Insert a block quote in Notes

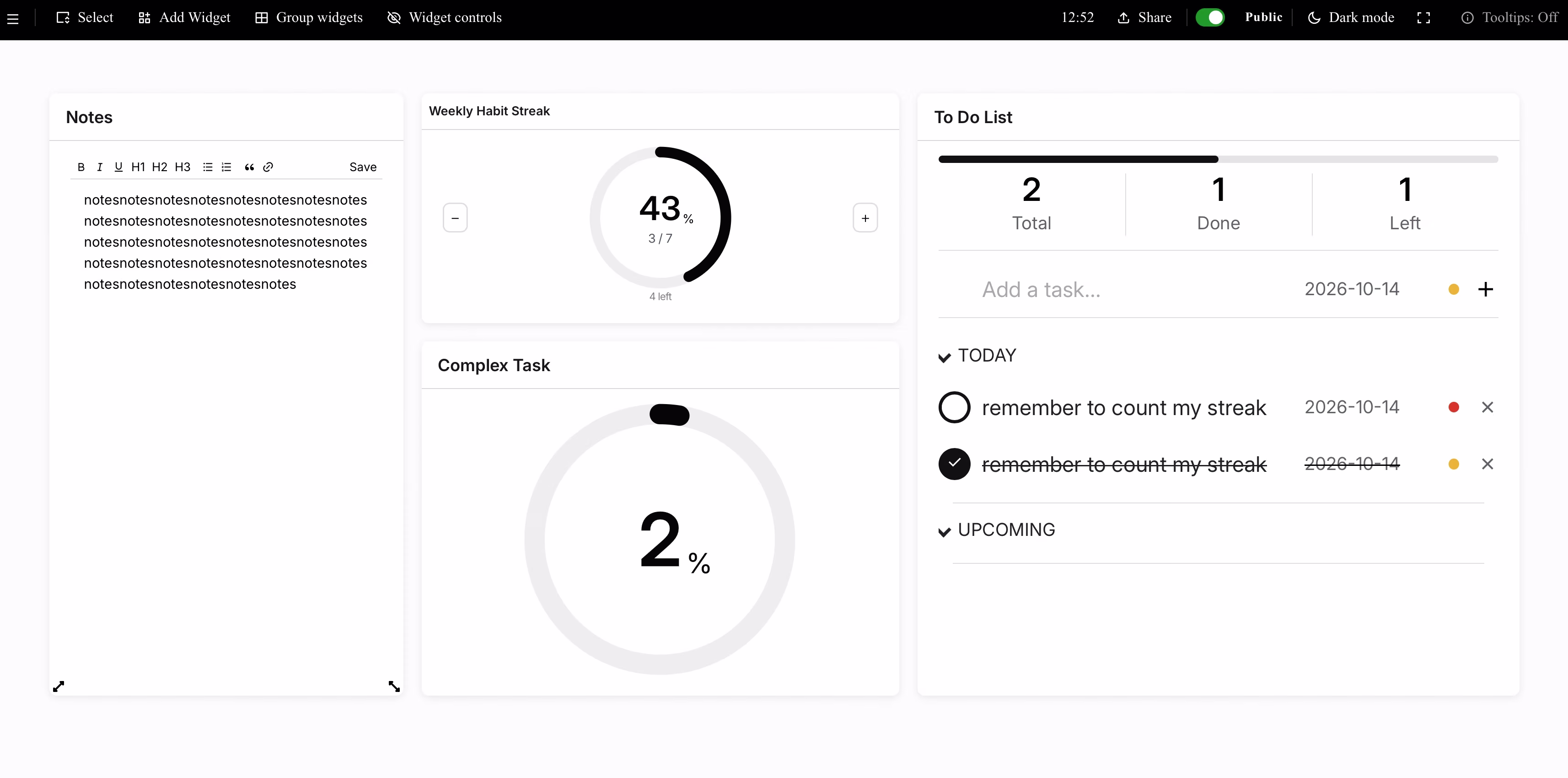[x=249, y=167]
